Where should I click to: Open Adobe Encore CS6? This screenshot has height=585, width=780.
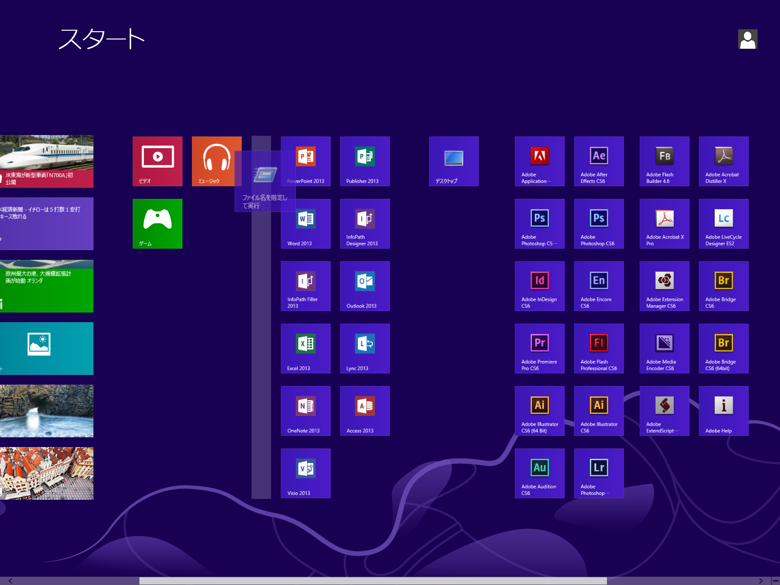point(599,286)
